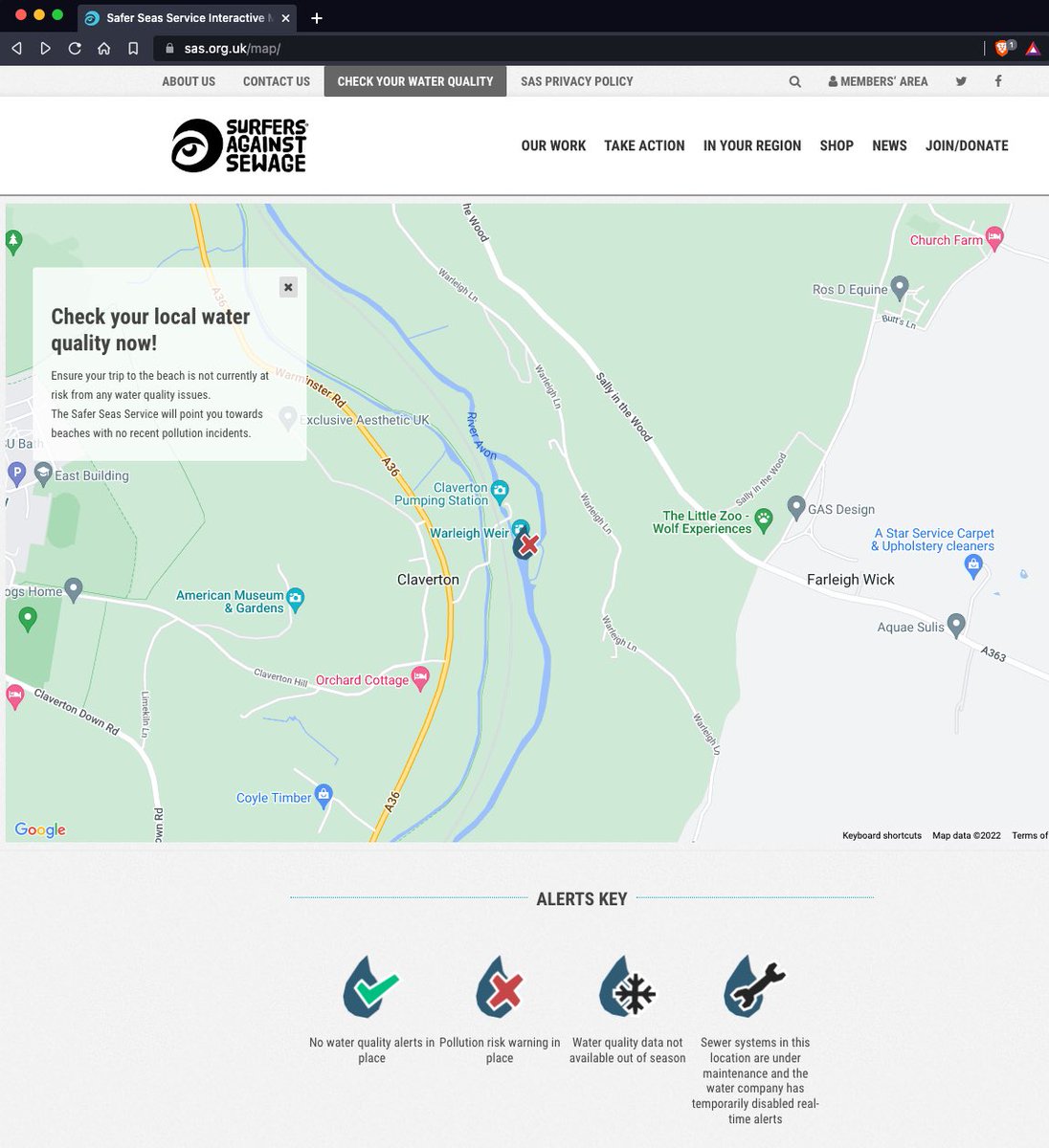This screenshot has width=1049, height=1148.
Task: Open the About Us page
Action: click(189, 81)
